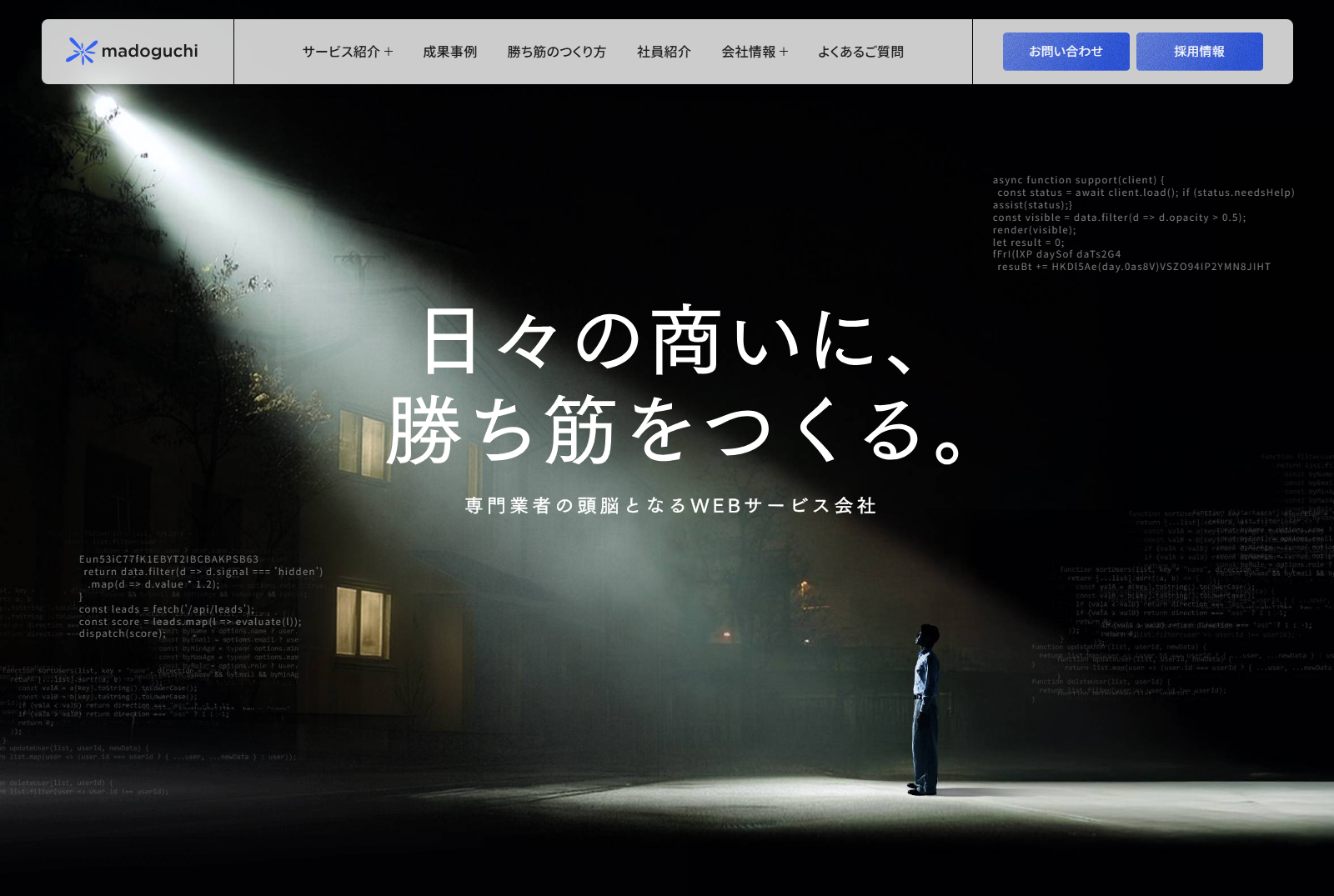Click the tagline 専門業者の頭脳となるWEBサービス会社
1334x896 pixels.
(x=670, y=504)
